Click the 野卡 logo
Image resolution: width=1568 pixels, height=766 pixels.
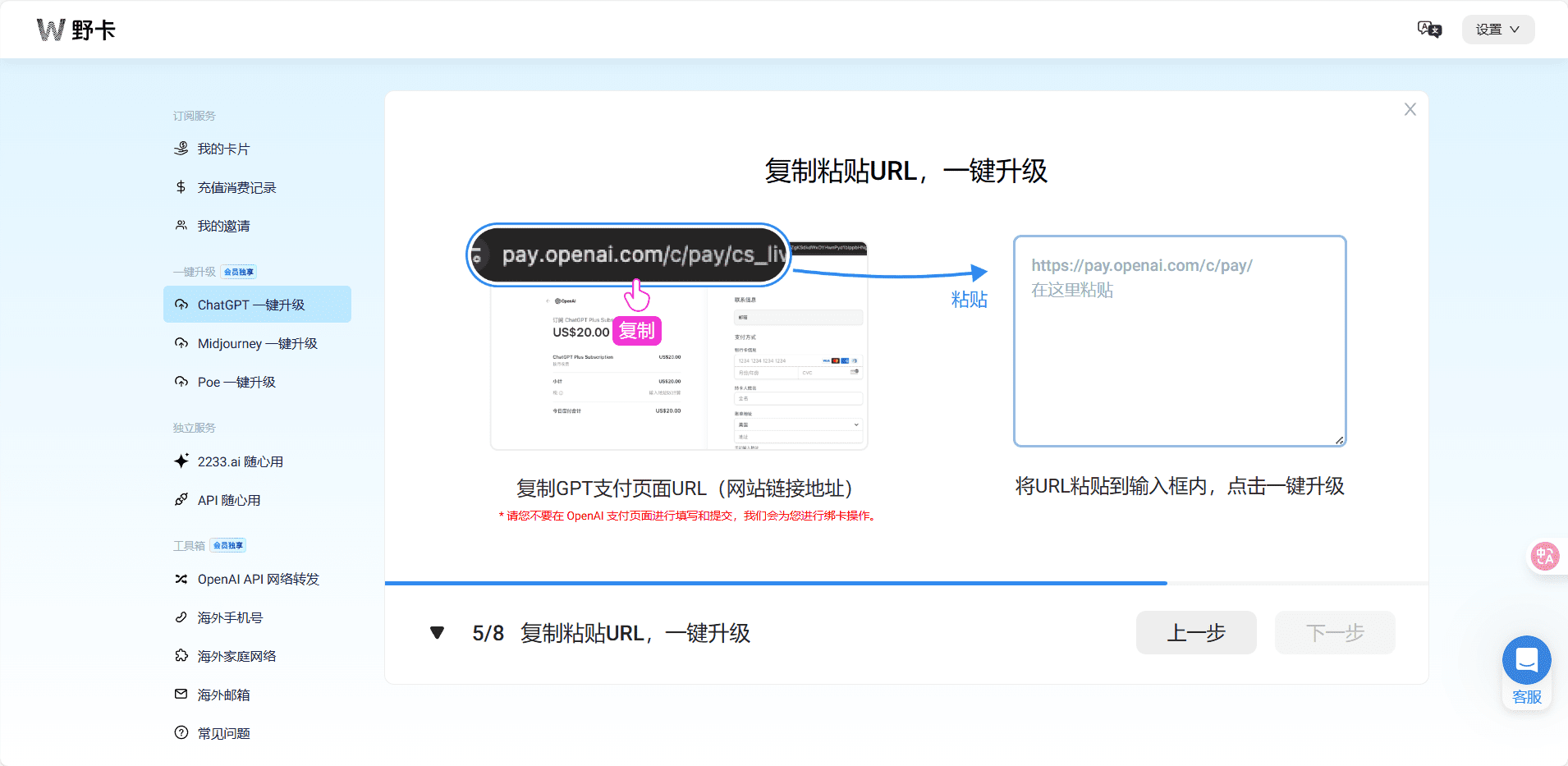coord(76,30)
